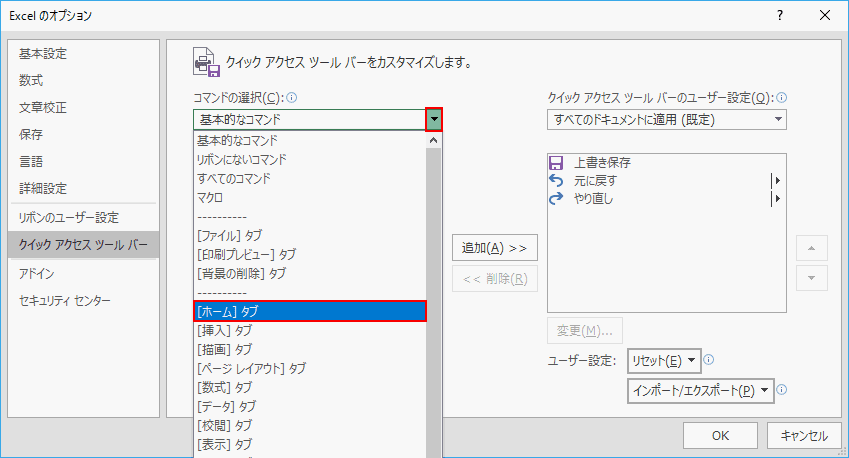Click the info icon next to コマンドの選択
This screenshot has height=458, width=849.
(x=292, y=97)
